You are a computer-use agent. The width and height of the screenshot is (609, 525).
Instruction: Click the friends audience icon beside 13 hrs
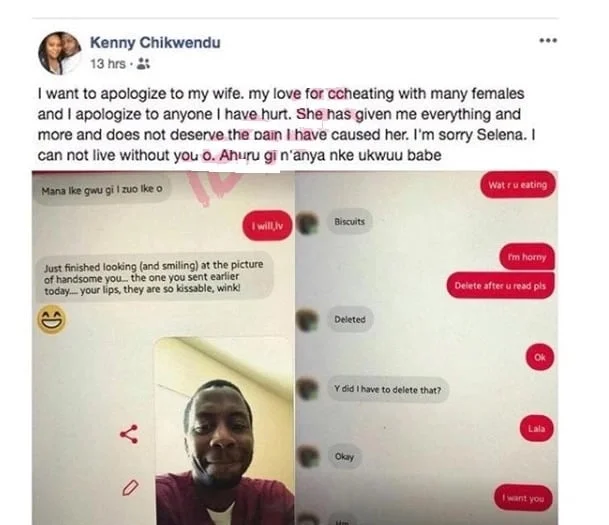tap(143, 64)
